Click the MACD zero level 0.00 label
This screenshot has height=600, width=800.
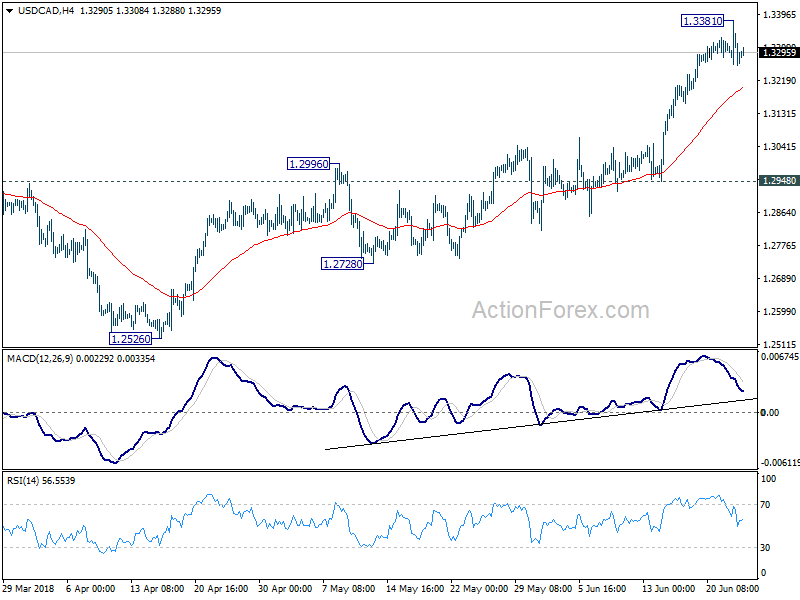coord(769,412)
